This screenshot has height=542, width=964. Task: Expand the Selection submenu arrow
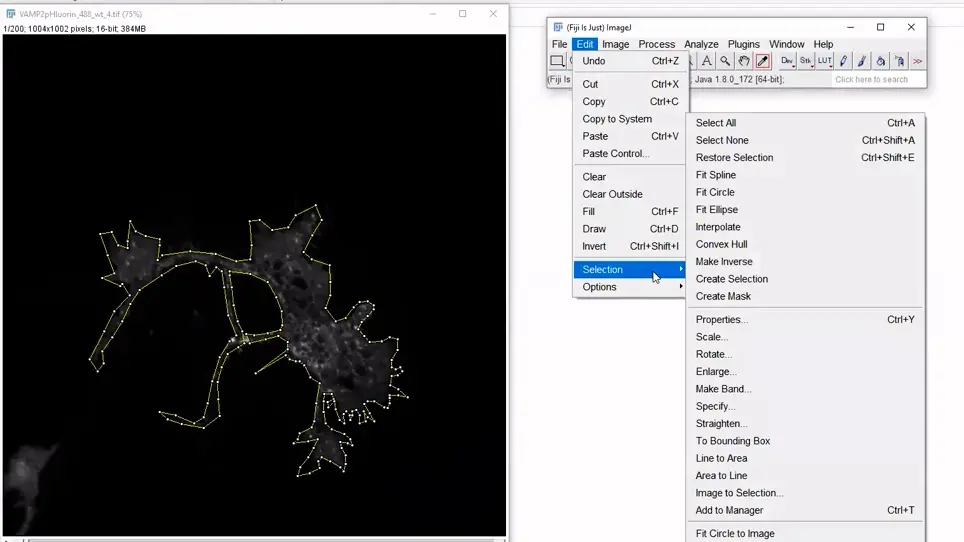681,269
